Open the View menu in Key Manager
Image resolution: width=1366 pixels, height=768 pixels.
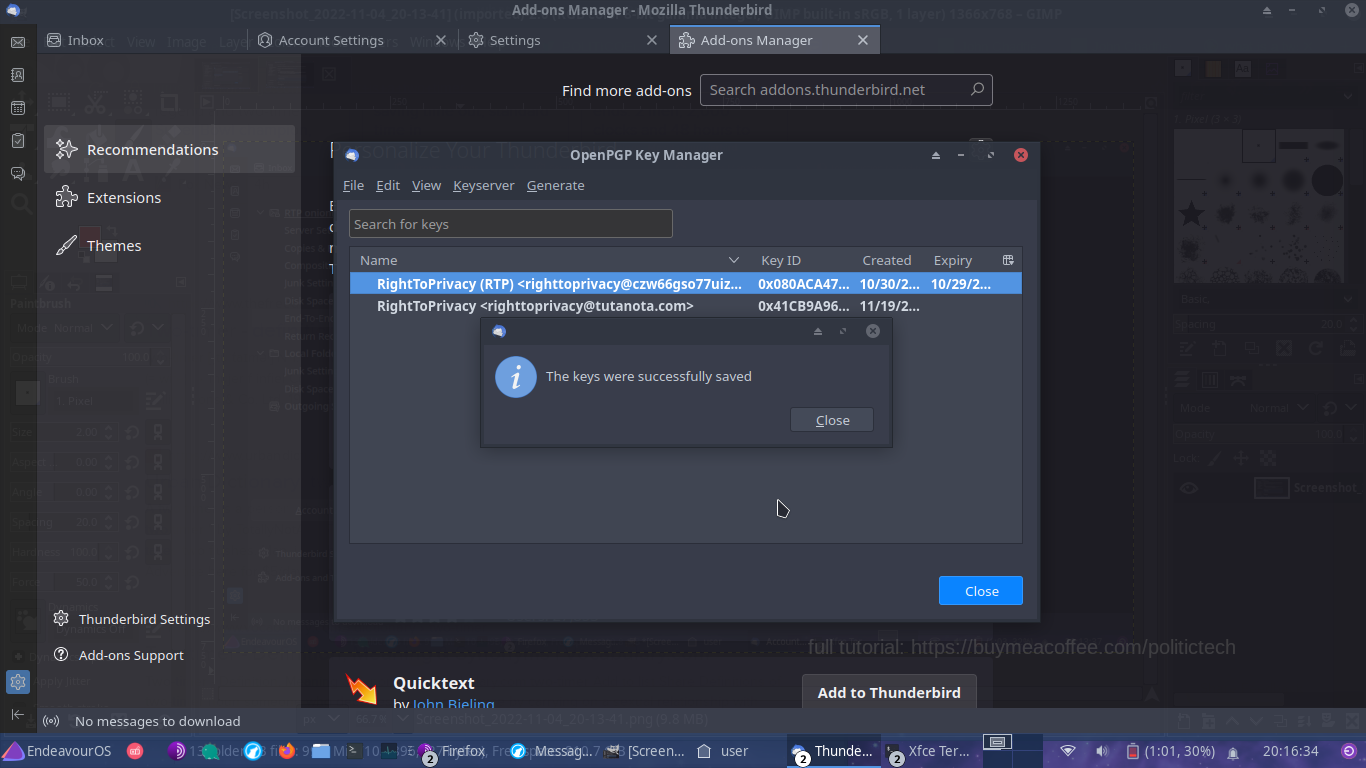pyautogui.click(x=426, y=185)
